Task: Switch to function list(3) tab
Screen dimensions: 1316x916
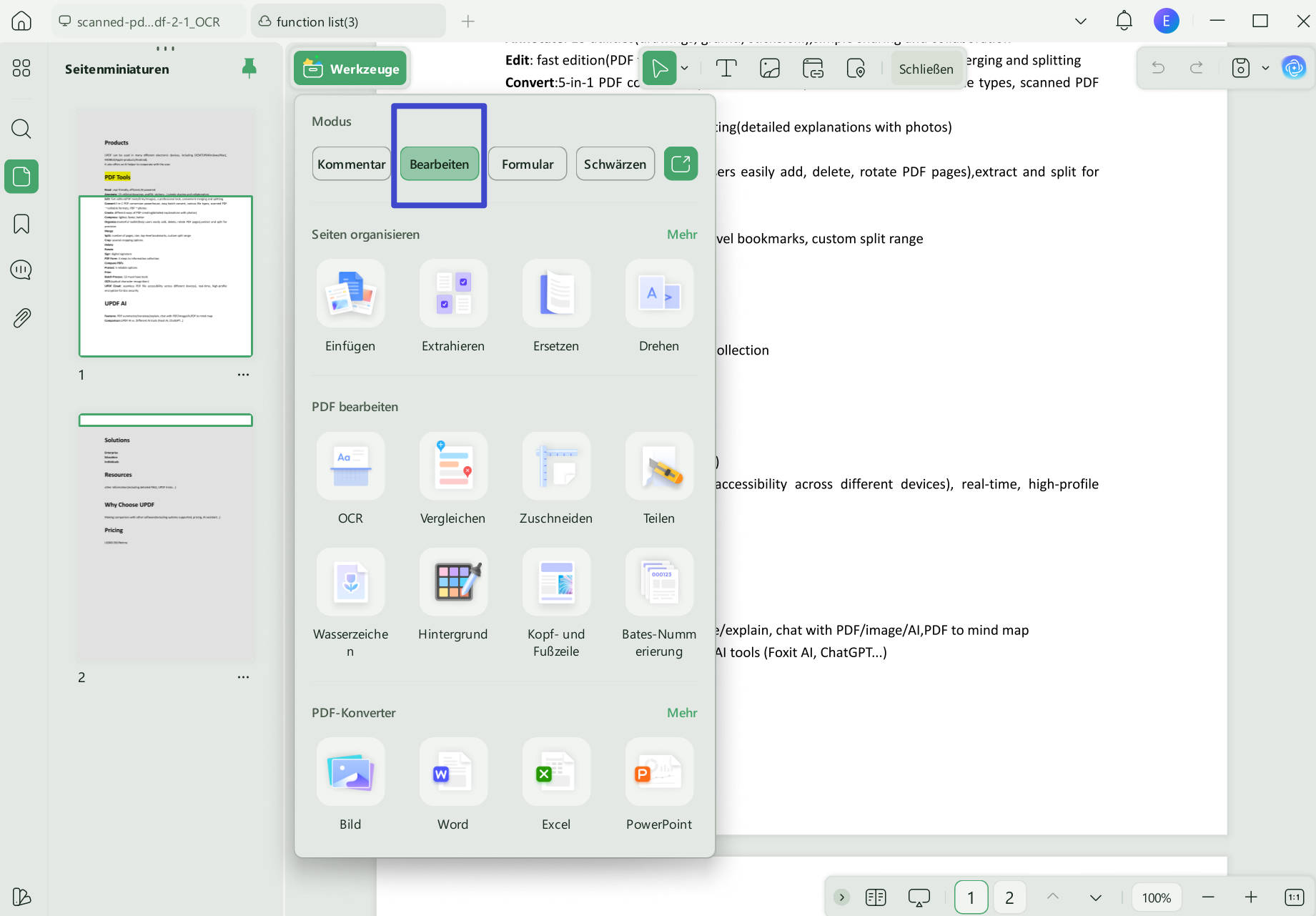Action: (348, 21)
